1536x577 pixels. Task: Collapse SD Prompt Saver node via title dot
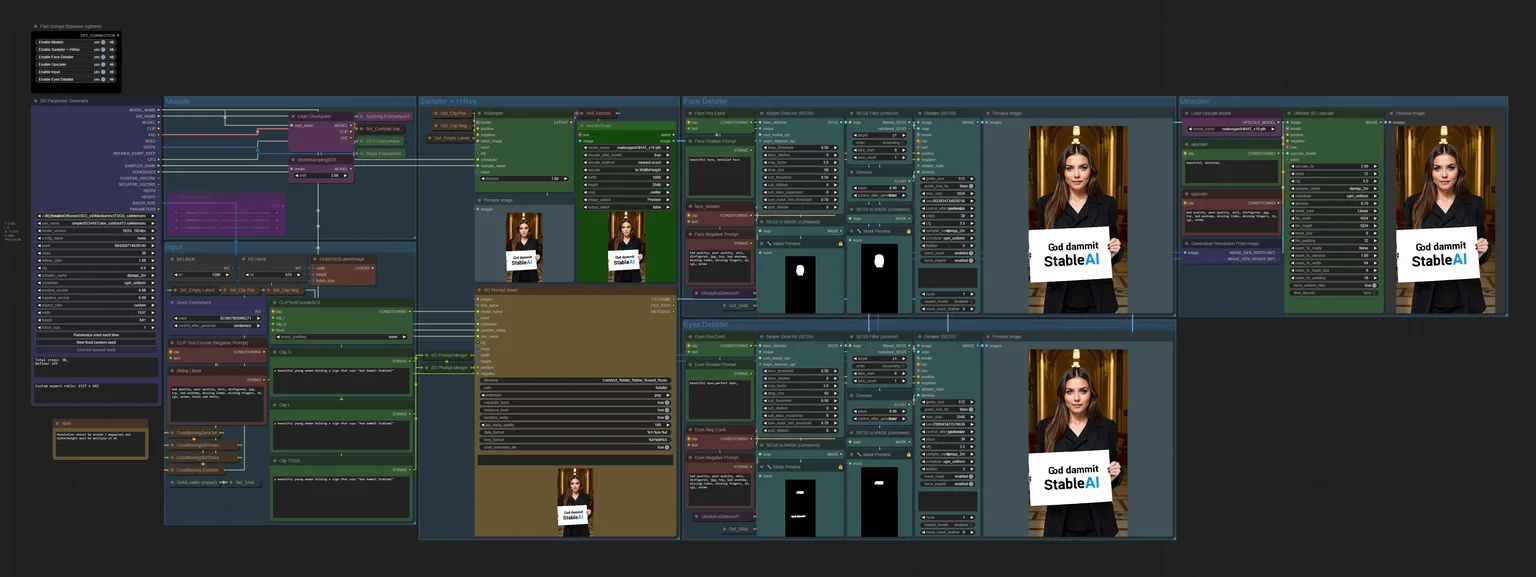pyautogui.click(x=479, y=290)
